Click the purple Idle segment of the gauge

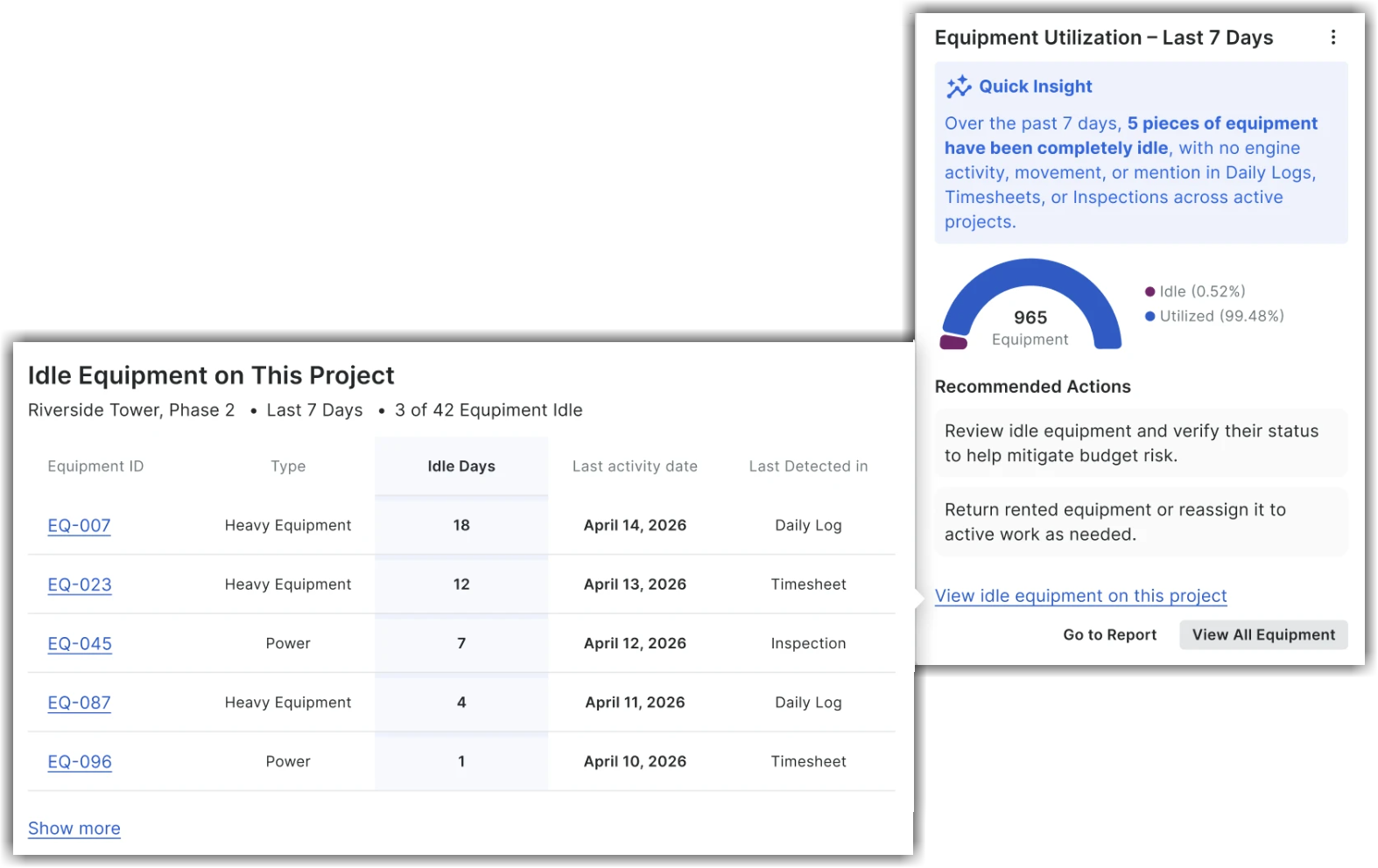pyautogui.click(x=953, y=342)
